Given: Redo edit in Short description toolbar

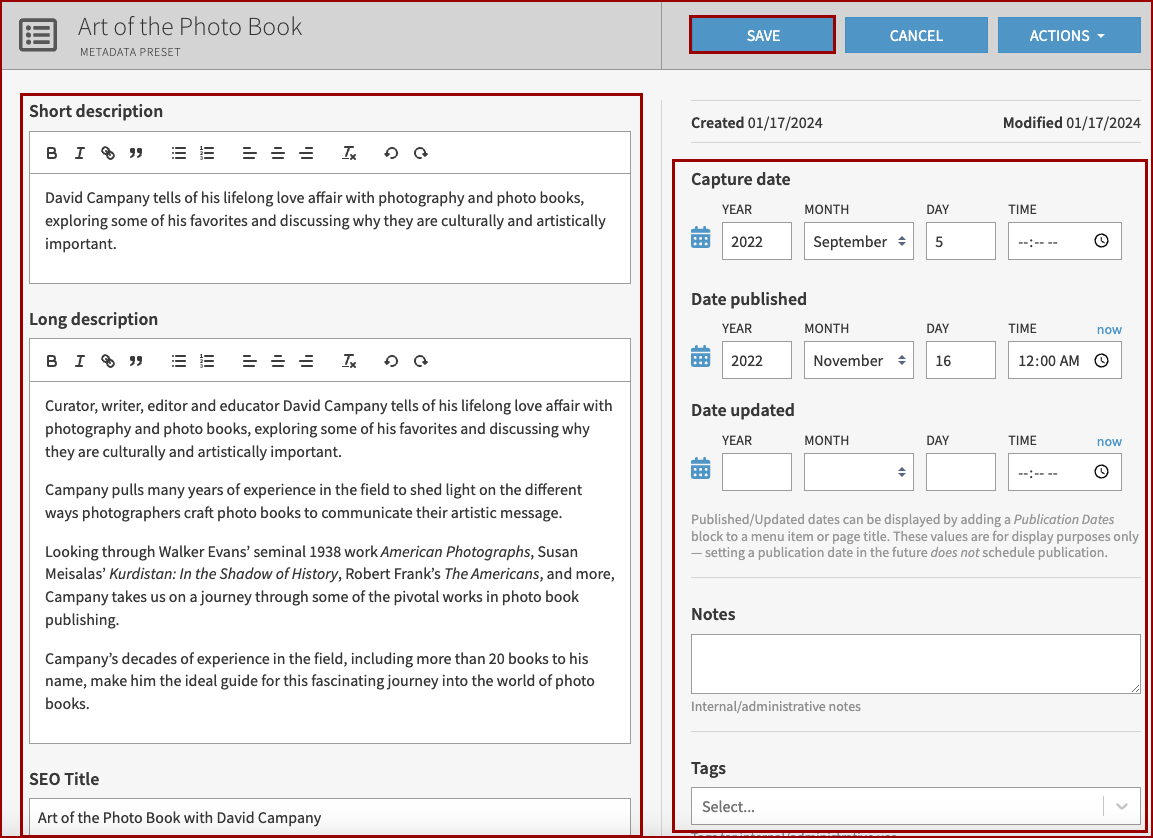Looking at the screenshot, I should [x=421, y=153].
